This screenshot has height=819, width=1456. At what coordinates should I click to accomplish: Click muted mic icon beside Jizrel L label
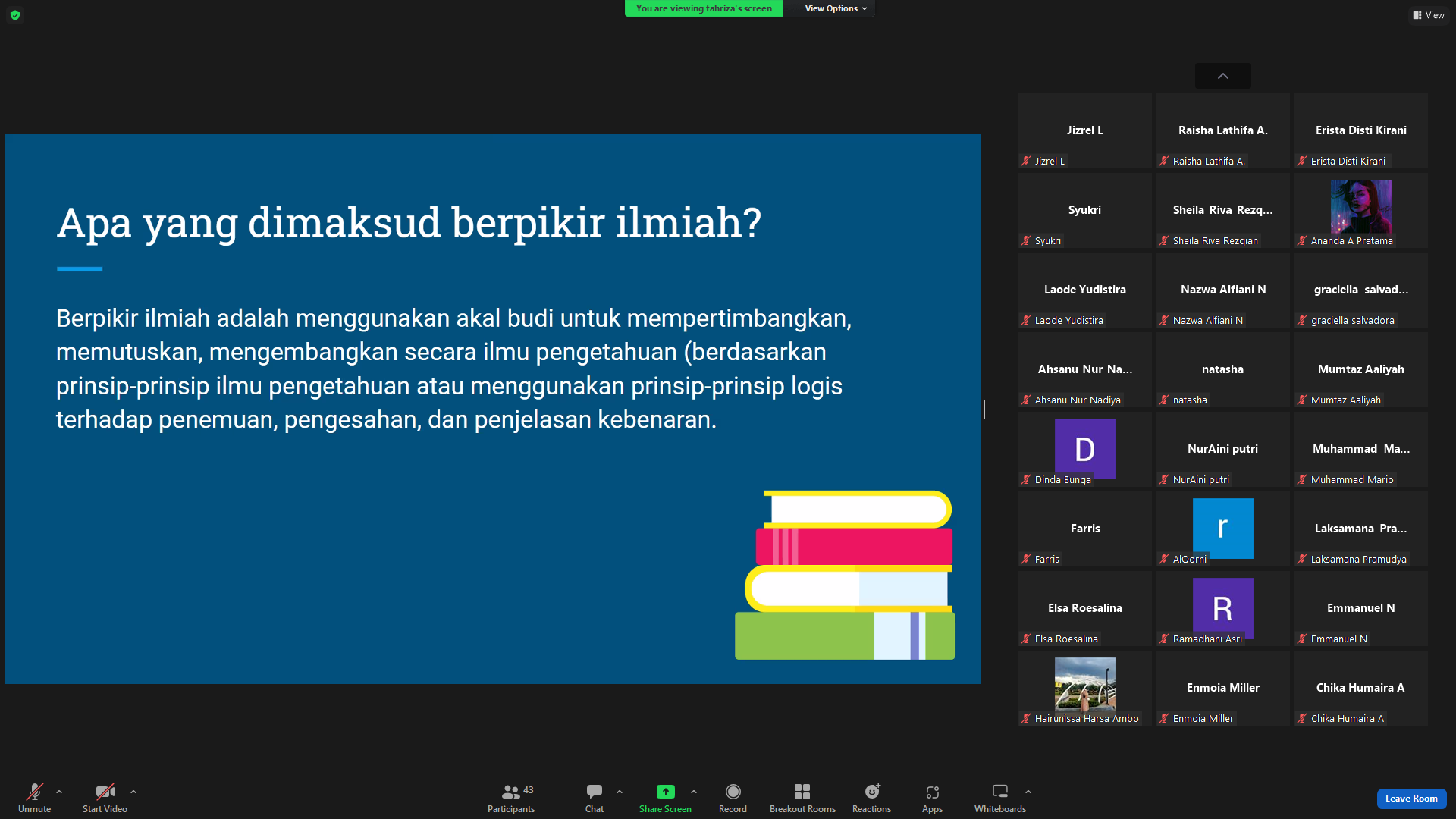tap(1026, 161)
